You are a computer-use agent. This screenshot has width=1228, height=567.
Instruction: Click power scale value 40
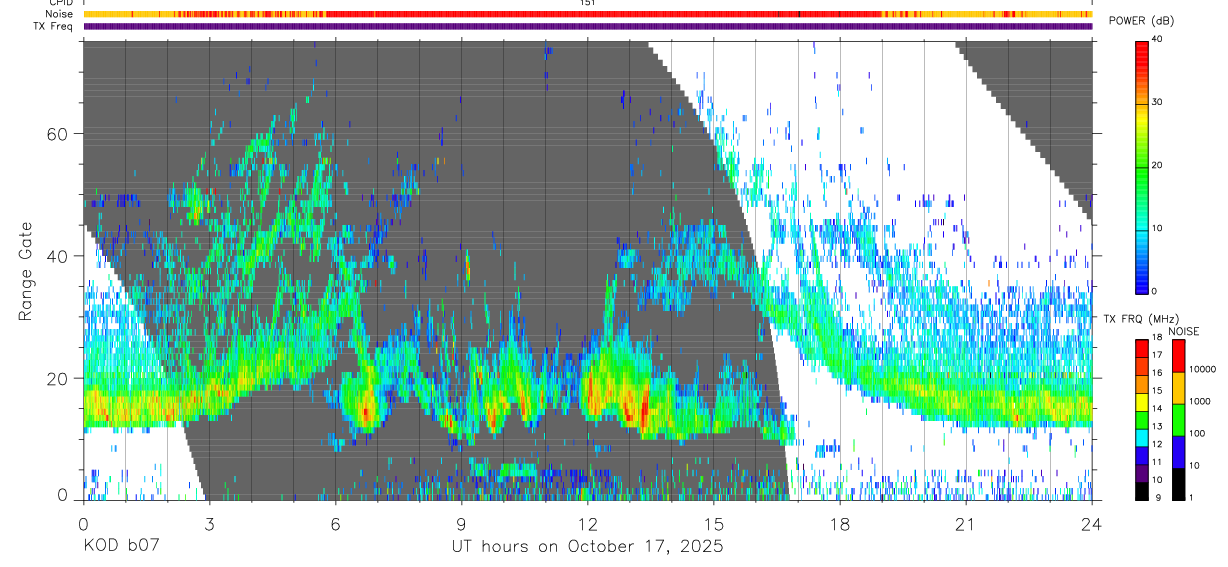click(x=1157, y=39)
